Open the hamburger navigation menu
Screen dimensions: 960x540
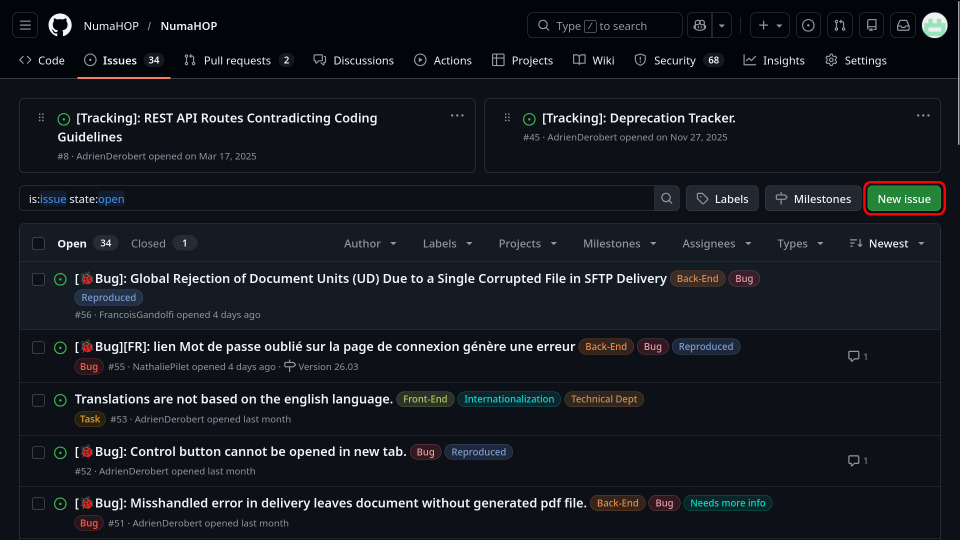pyautogui.click(x=26, y=25)
